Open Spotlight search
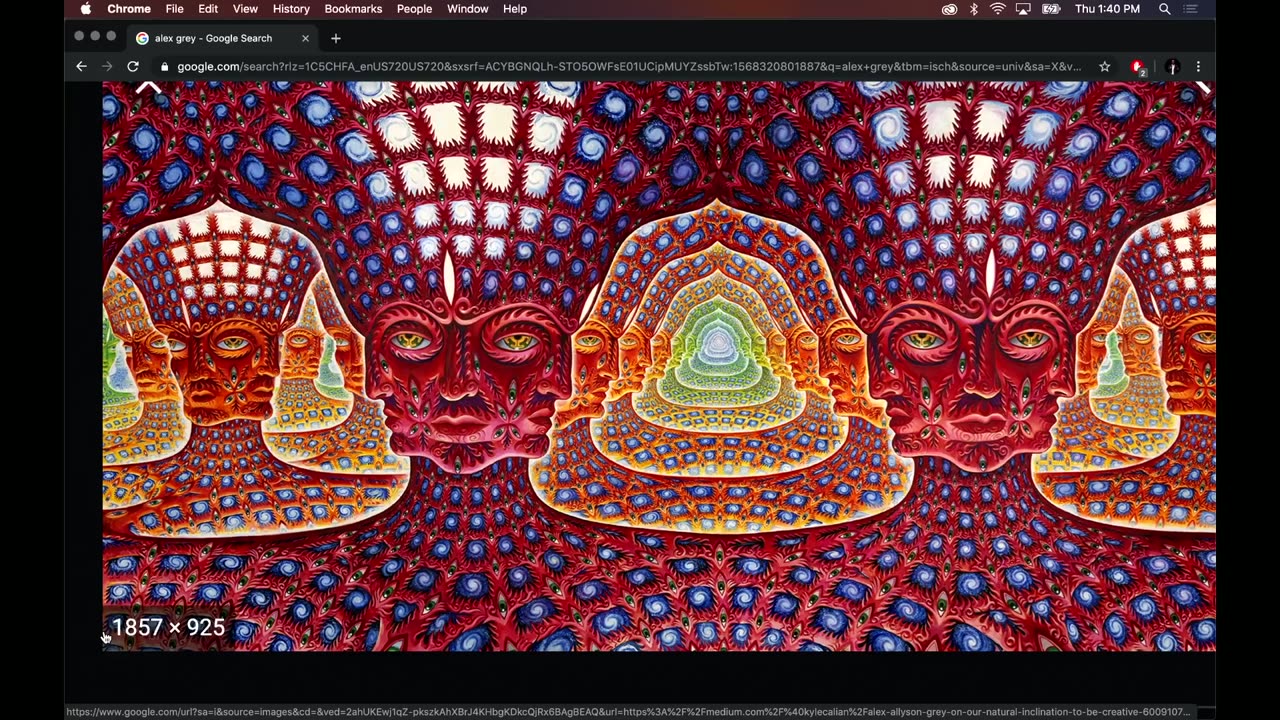 (x=1165, y=9)
